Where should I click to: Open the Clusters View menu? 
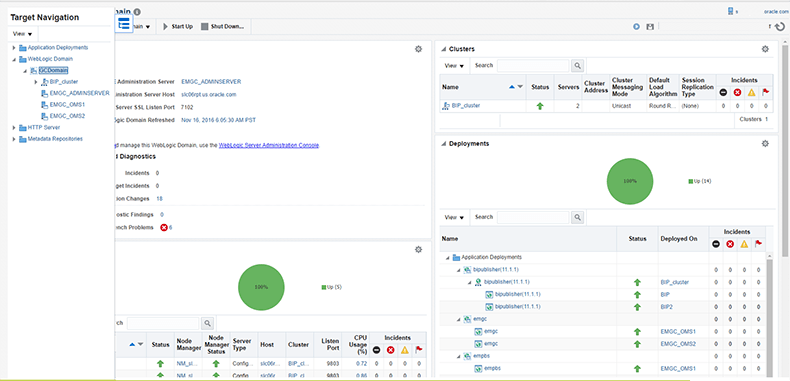[454, 66]
